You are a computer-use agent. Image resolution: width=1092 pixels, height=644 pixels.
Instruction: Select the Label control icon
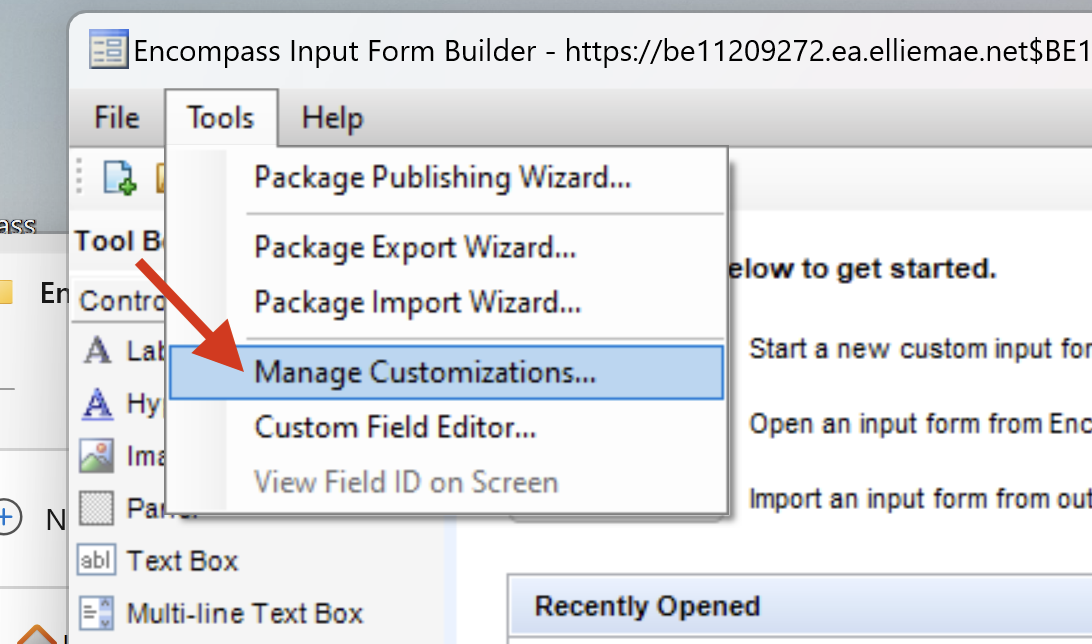(x=97, y=351)
